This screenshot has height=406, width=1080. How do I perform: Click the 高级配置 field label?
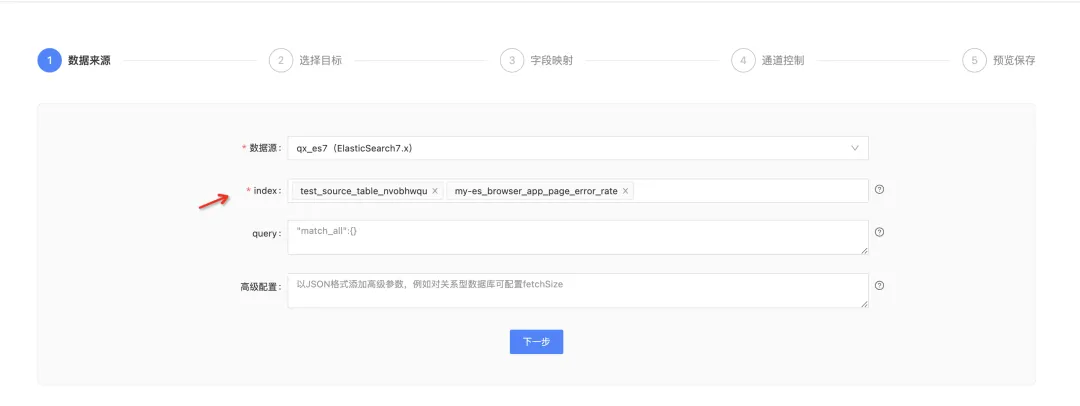(x=261, y=287)
